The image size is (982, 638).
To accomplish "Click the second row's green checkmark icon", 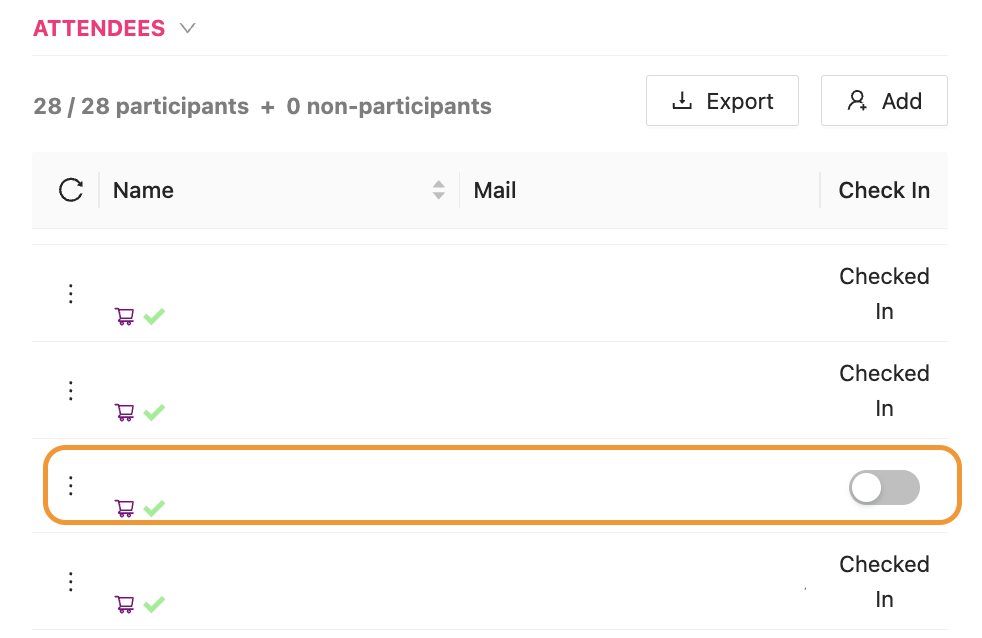I will (153, 412).
